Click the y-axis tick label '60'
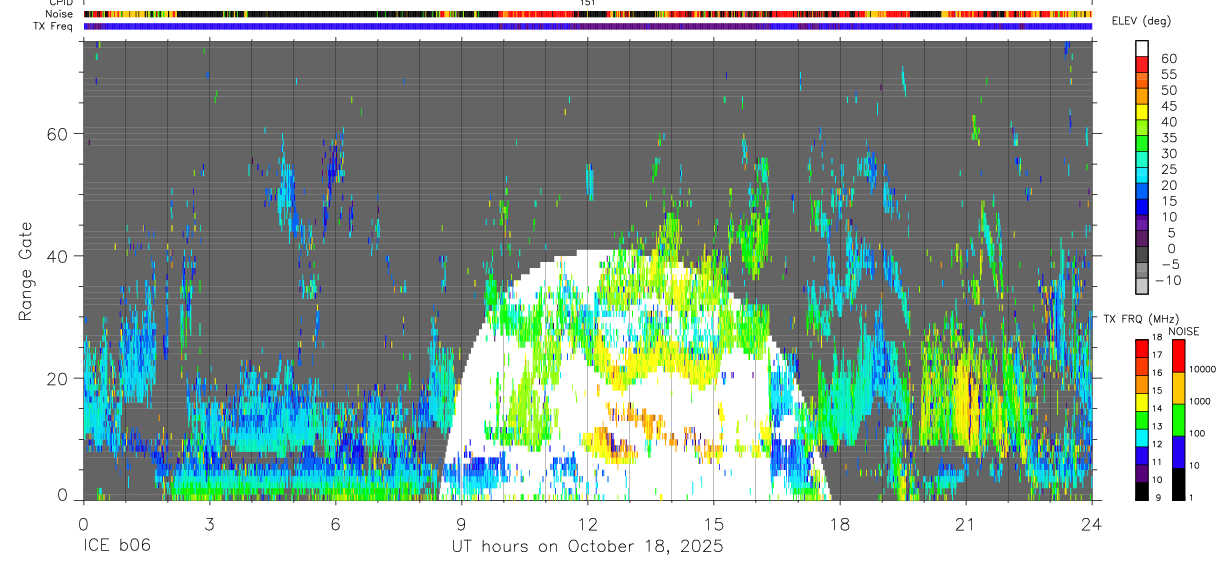 point(58,134)
